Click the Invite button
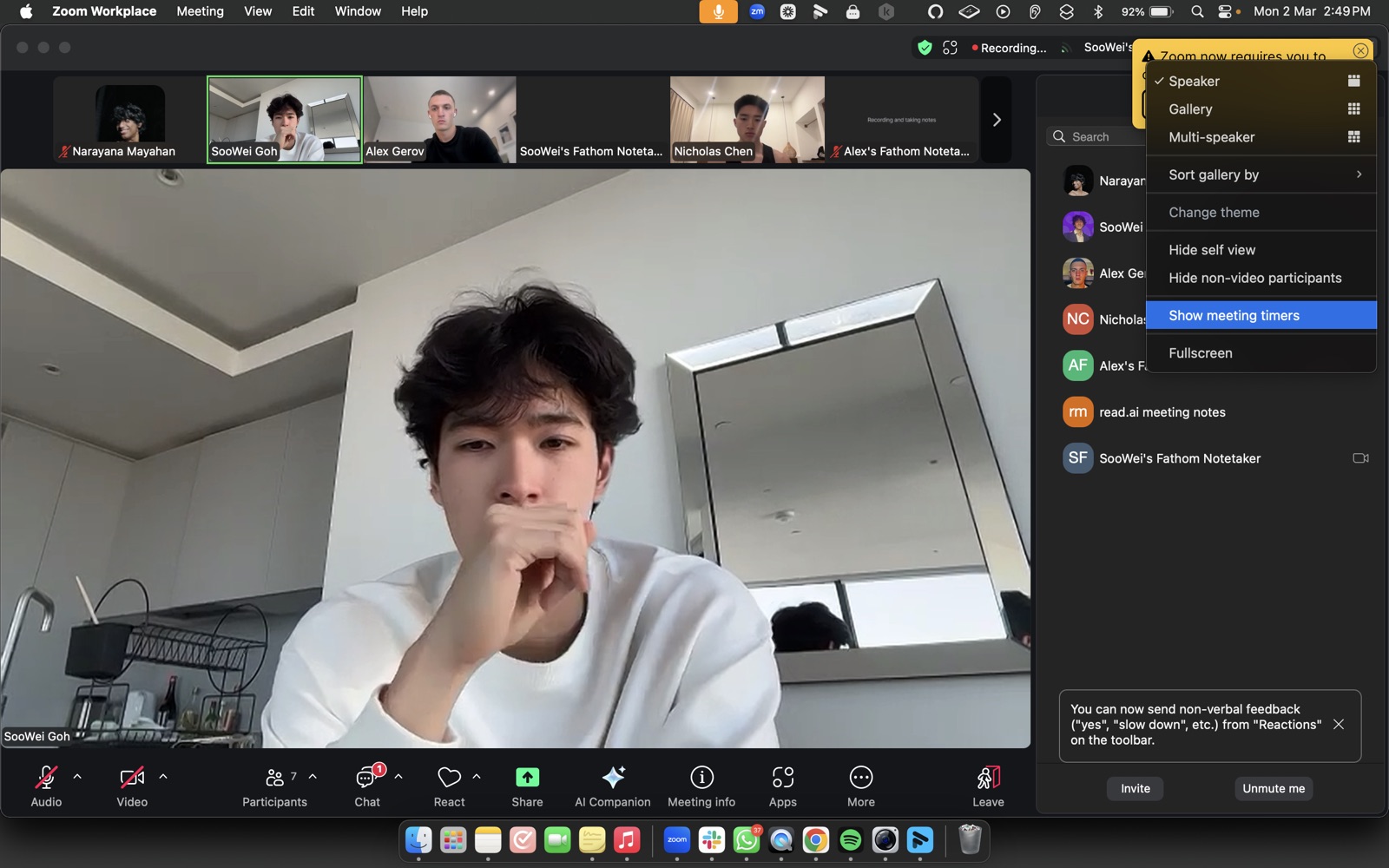This screenshot has width=1389, height=868. pyautogui.click(x=1136, y=788)
